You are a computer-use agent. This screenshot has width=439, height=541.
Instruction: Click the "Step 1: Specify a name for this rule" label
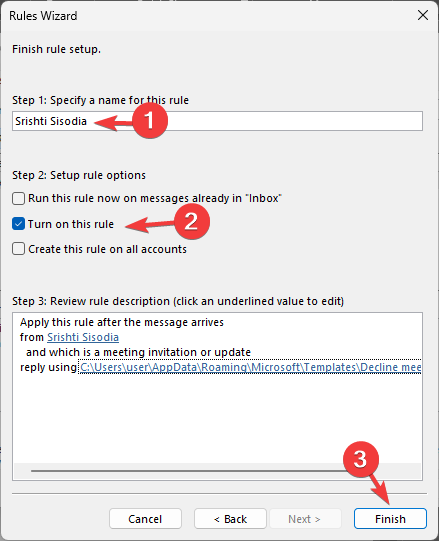click(x=100, y=100)
